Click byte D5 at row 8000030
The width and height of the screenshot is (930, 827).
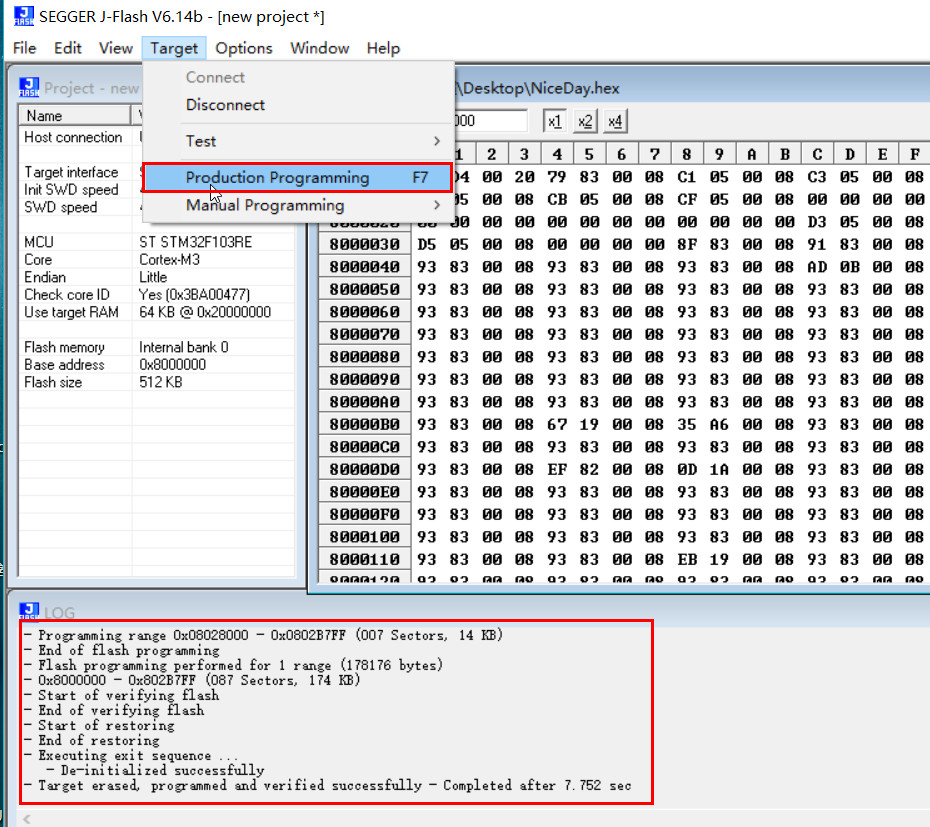point(426,244)
